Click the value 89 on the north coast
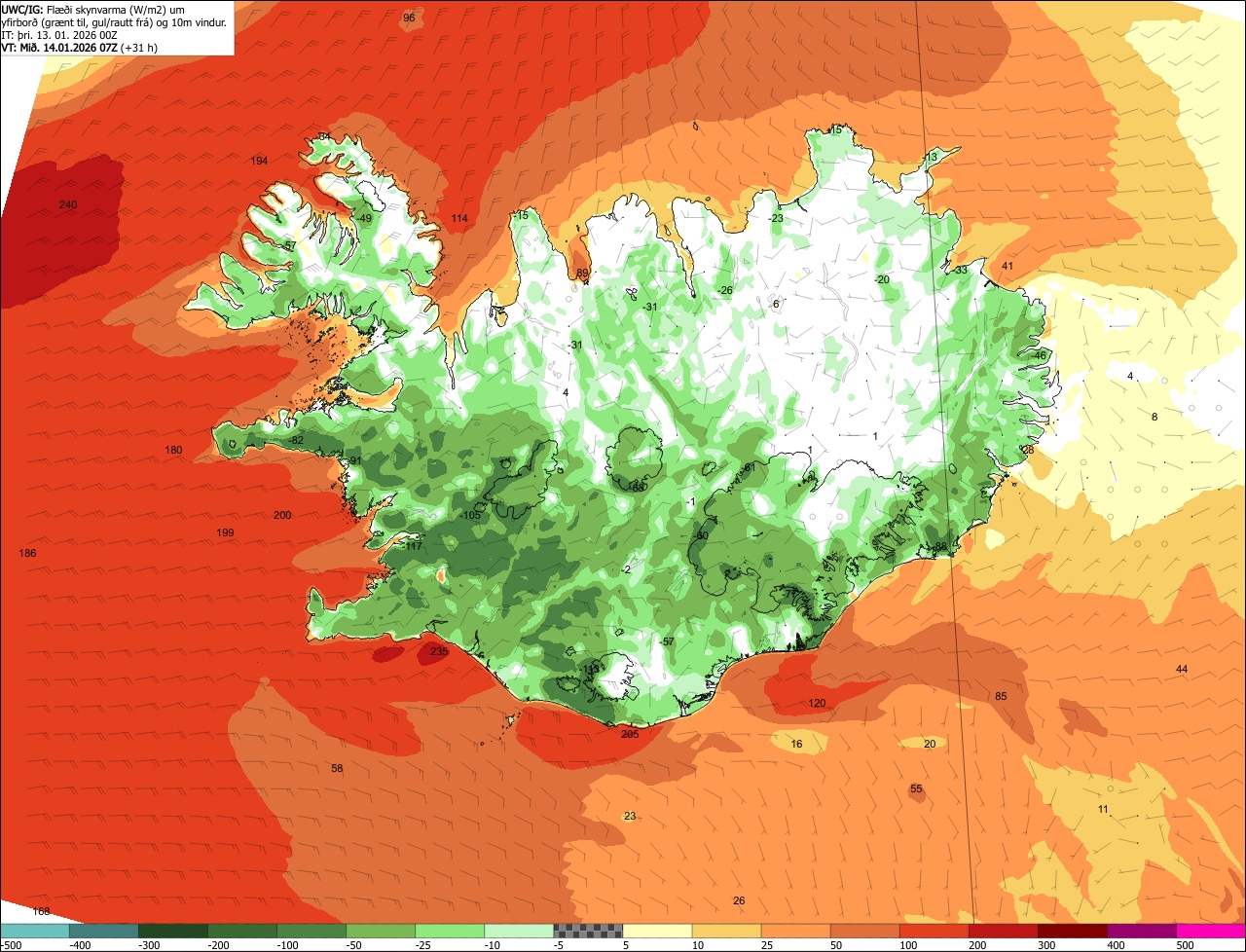Image resolution: width=1246 pixels, height=952 pixels. click(x=583, y=274)
